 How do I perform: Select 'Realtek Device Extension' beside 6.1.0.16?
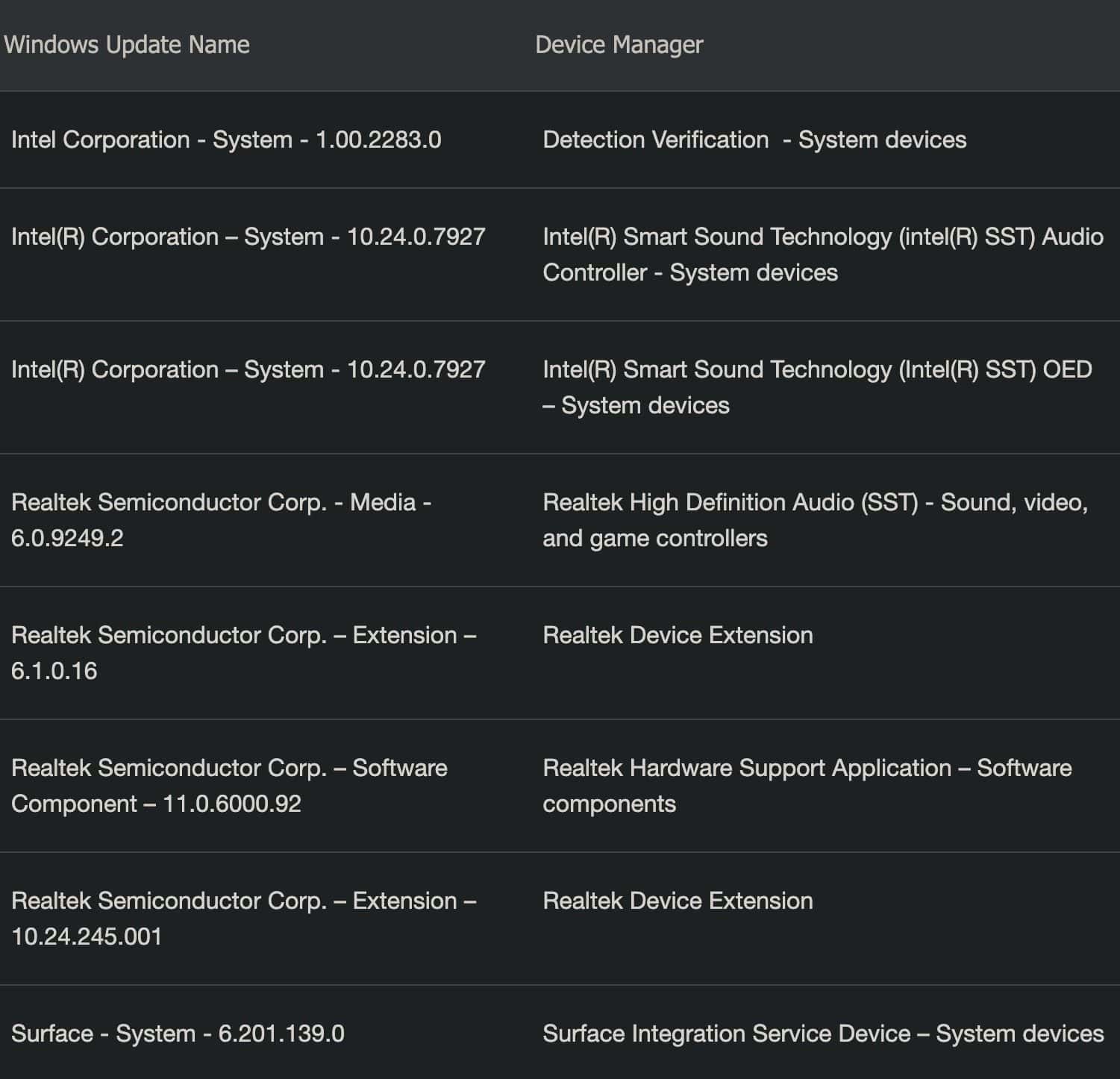(x=678, y=635)
